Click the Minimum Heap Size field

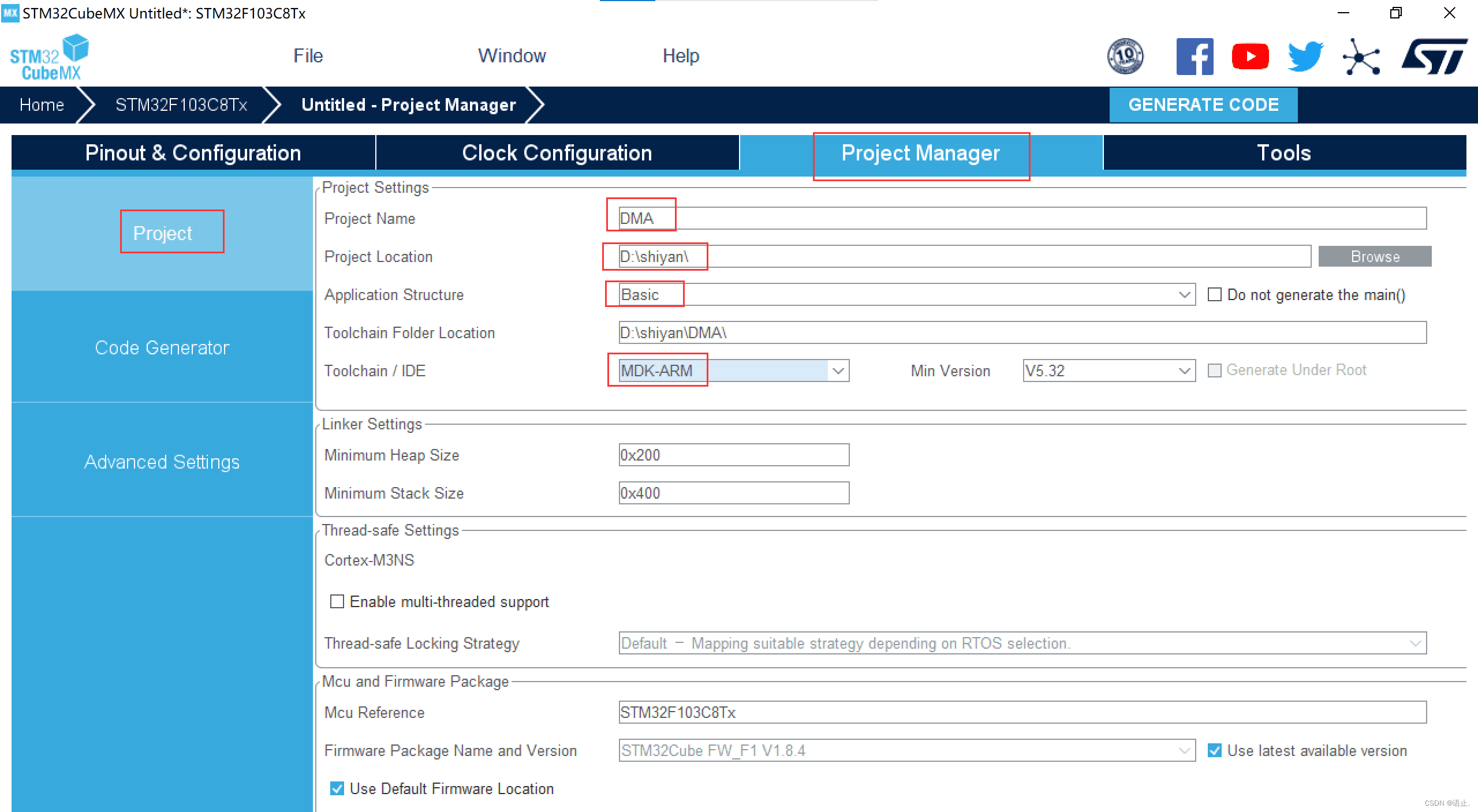[733, 455]
